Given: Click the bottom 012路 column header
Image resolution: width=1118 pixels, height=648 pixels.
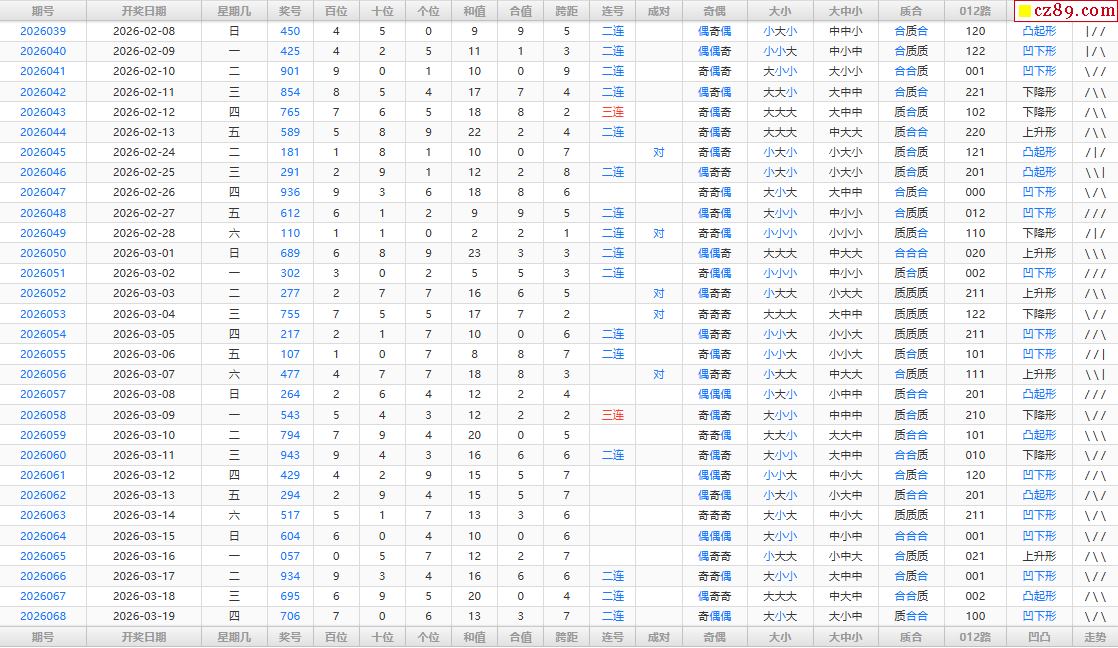Looking at the screenshot, I should pyautogui.click(x=975, y=637).
